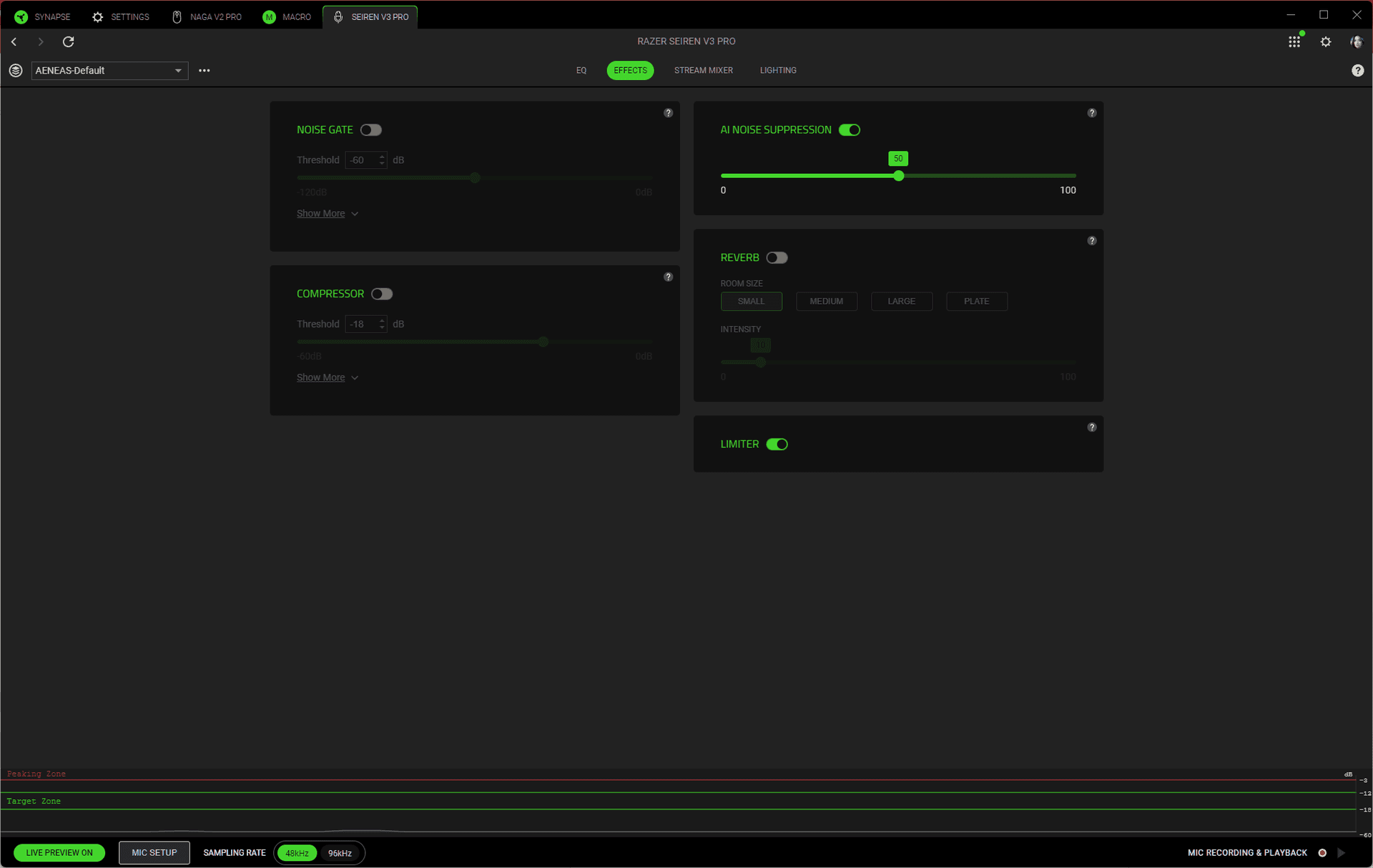Open Noise Gate help tooltip icon
The width and height of the screenshot is (1373, 868).
(x=669, y=113)
